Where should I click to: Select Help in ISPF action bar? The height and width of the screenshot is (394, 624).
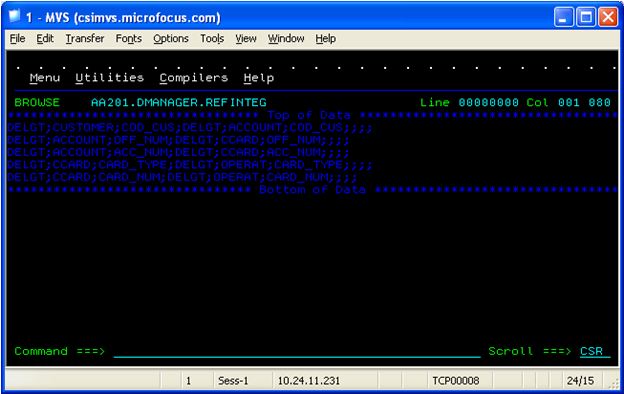tap(259, 78)
